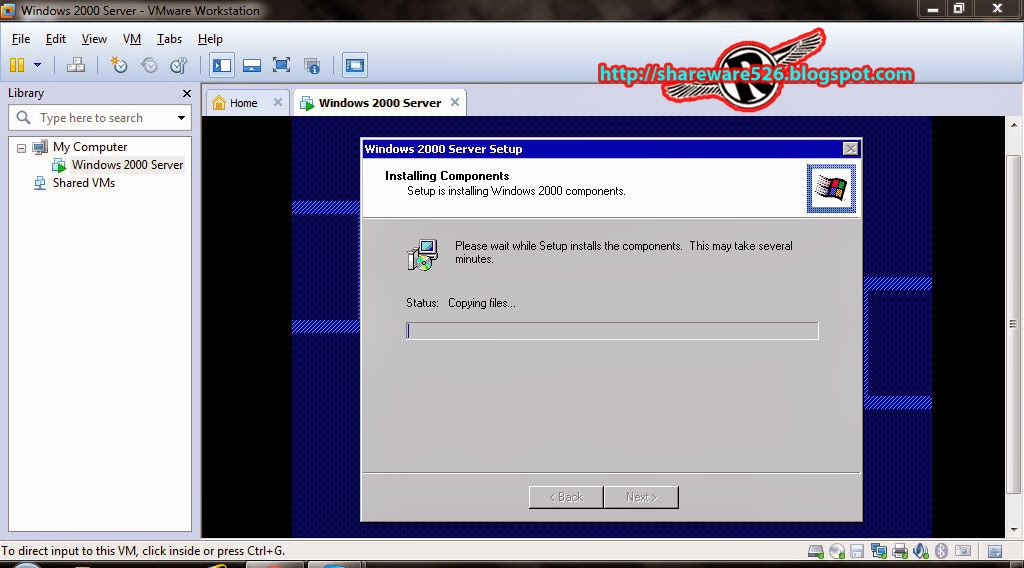Click the 'Installing Components' heading
This screenshot has height=568, width=1024.
click(x=447, y=176)
